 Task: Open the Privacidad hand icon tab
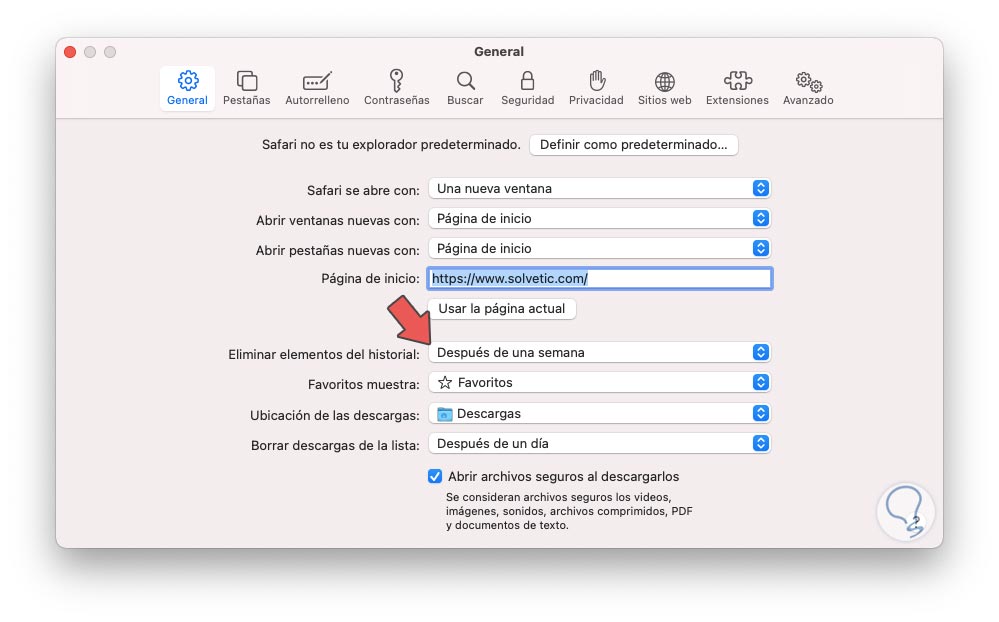596,88
